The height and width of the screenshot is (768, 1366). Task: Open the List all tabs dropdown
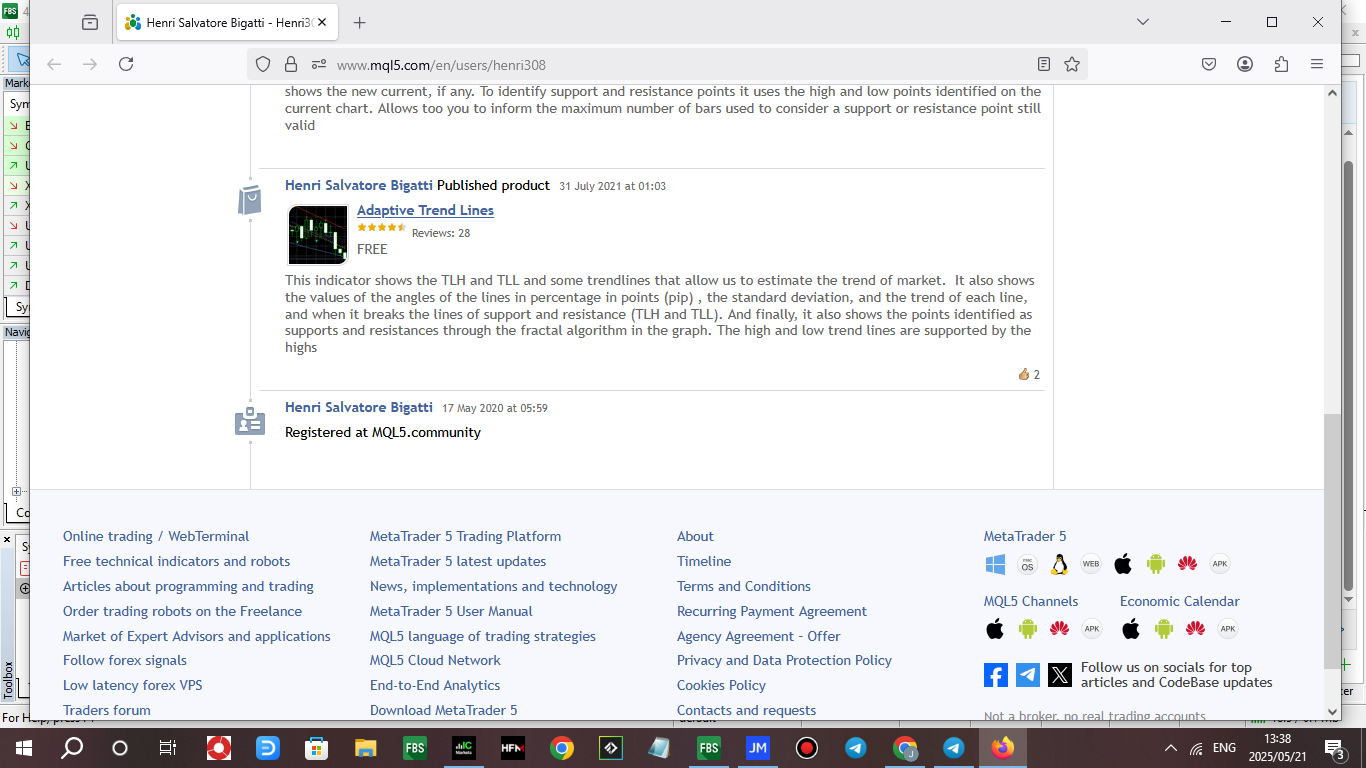pyautogui.click(x=1143, y=22)
